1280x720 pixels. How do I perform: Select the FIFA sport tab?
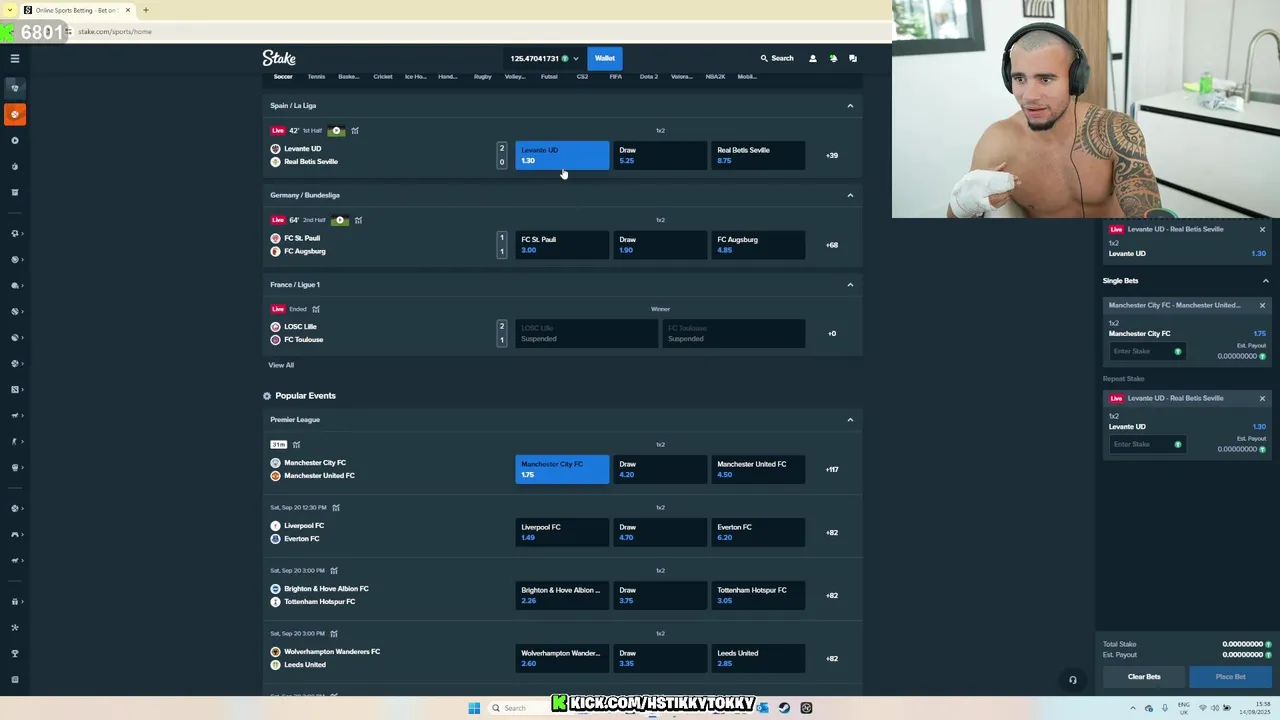[x=615, y=77]
